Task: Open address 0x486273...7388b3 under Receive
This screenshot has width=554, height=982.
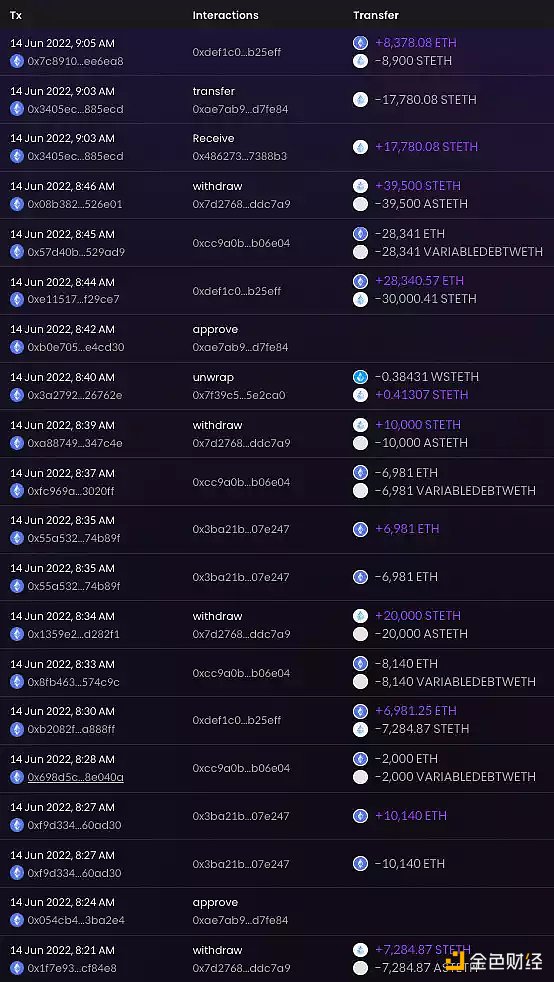Action: coord(239,156)
